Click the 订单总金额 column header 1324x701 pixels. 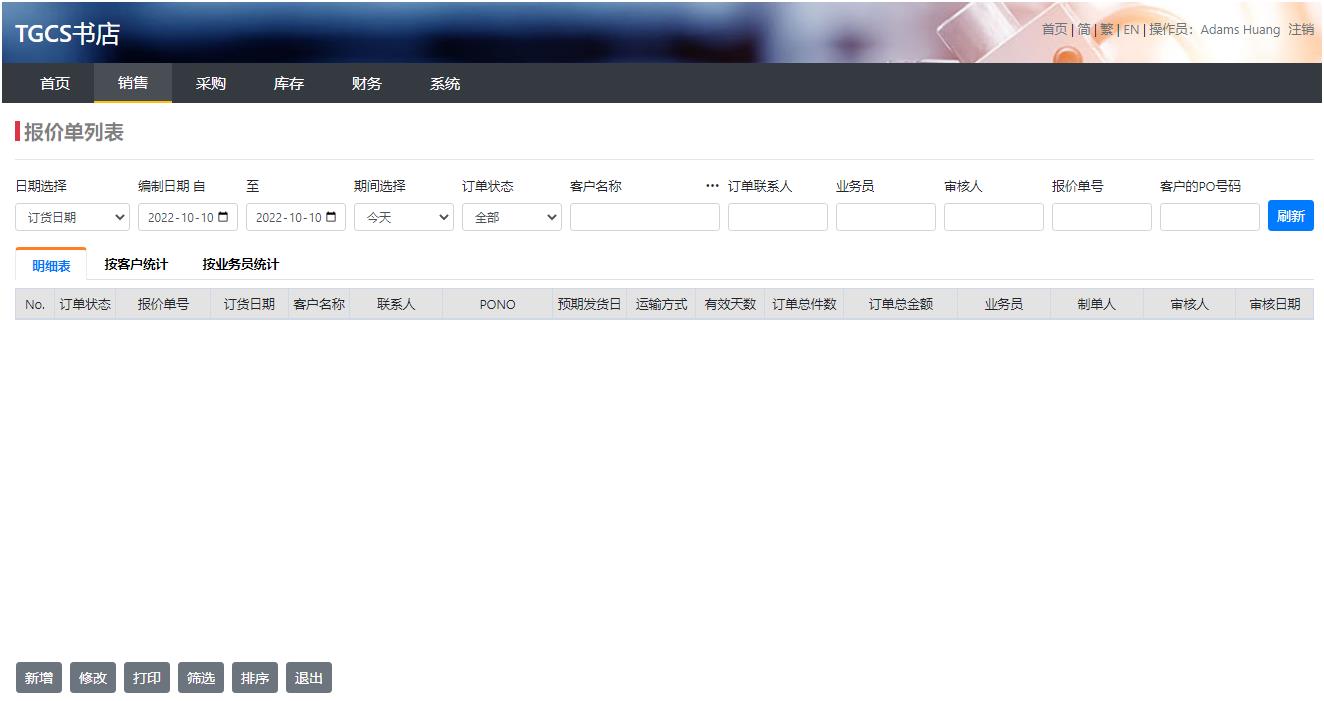[x=900, y=304]
